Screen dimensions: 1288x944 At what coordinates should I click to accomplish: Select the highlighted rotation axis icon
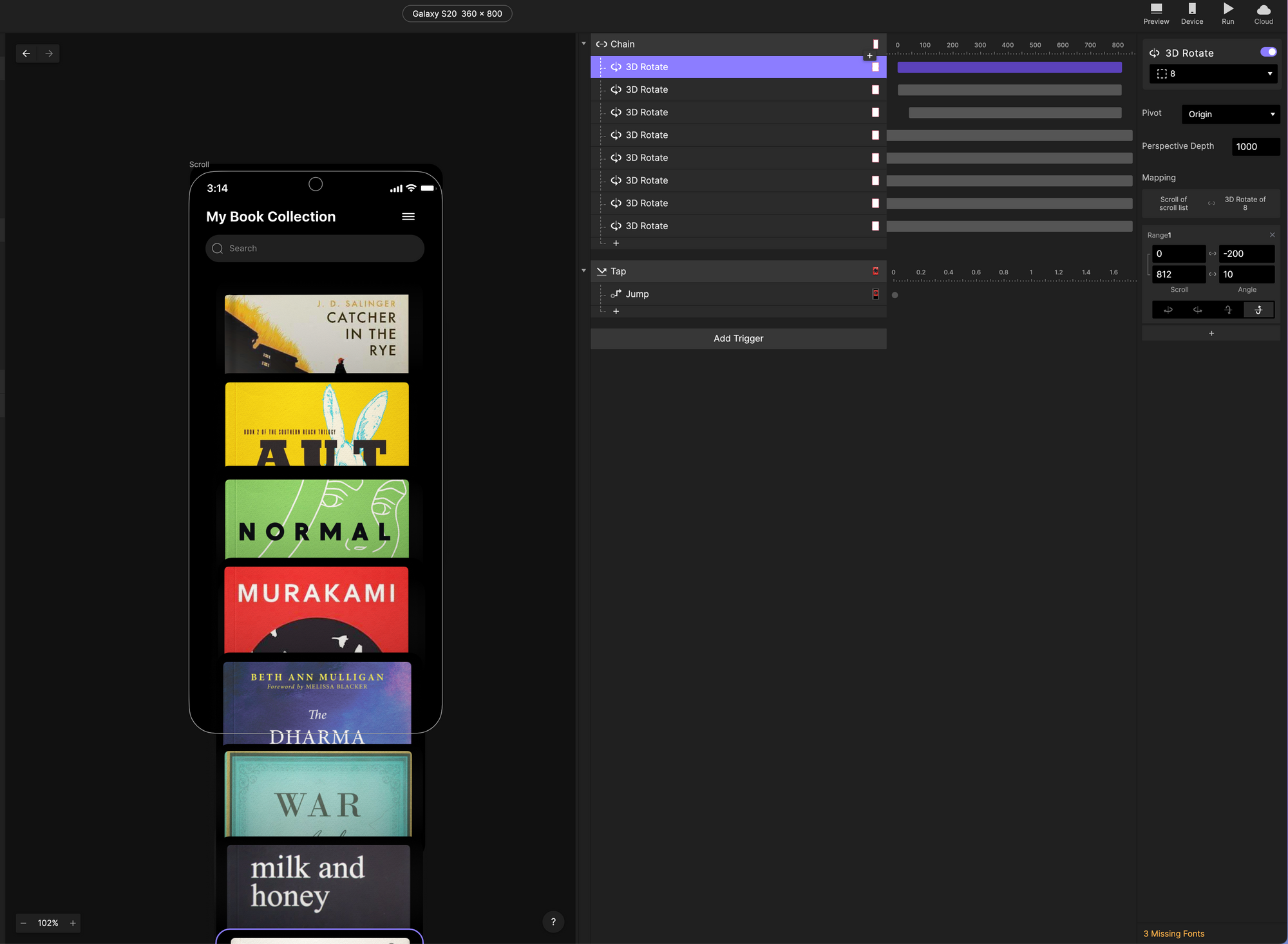point(1258,310)
